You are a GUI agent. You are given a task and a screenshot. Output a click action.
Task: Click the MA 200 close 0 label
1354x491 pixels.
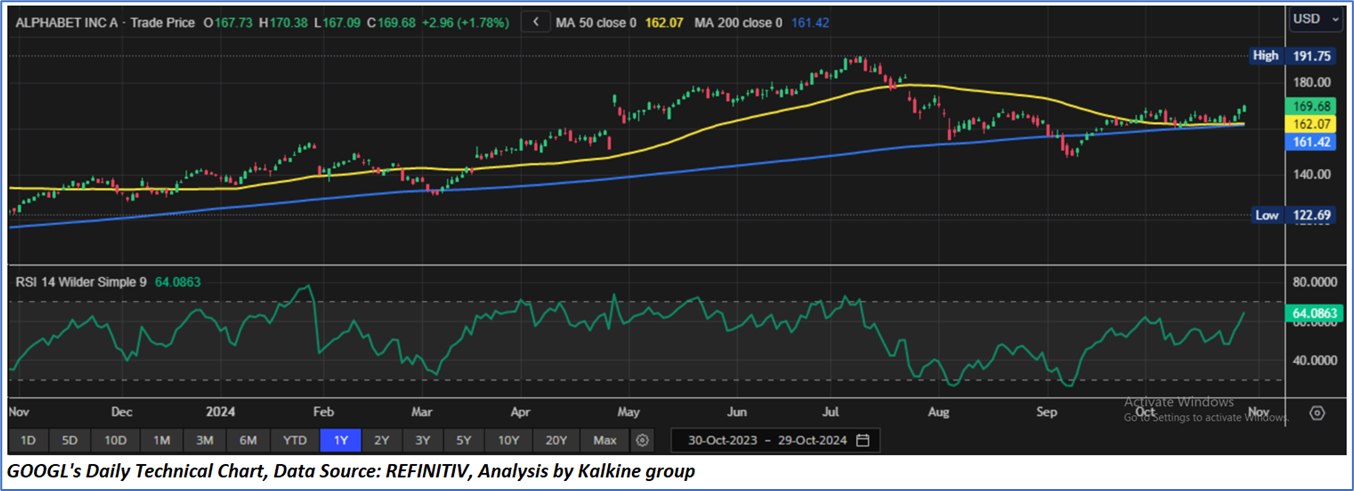coord(739,22)
